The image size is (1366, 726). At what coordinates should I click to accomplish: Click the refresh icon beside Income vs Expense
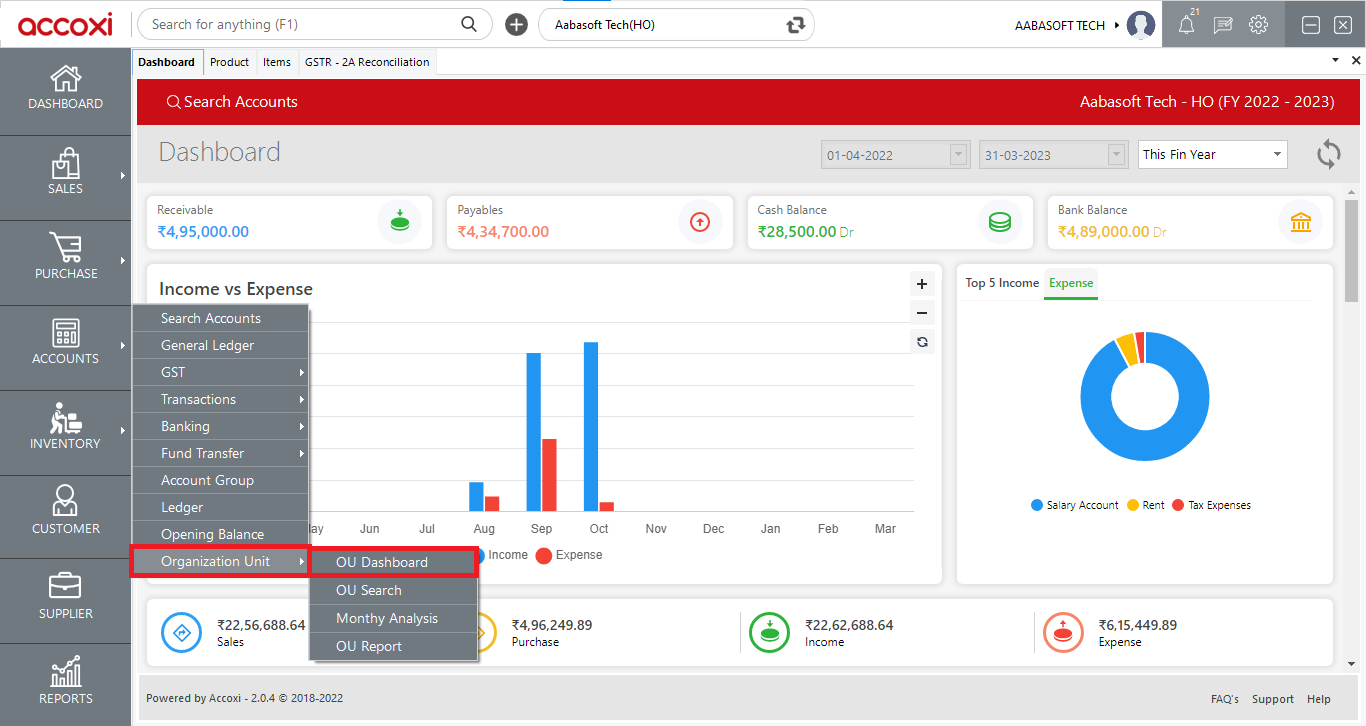(x=921, y=341)
